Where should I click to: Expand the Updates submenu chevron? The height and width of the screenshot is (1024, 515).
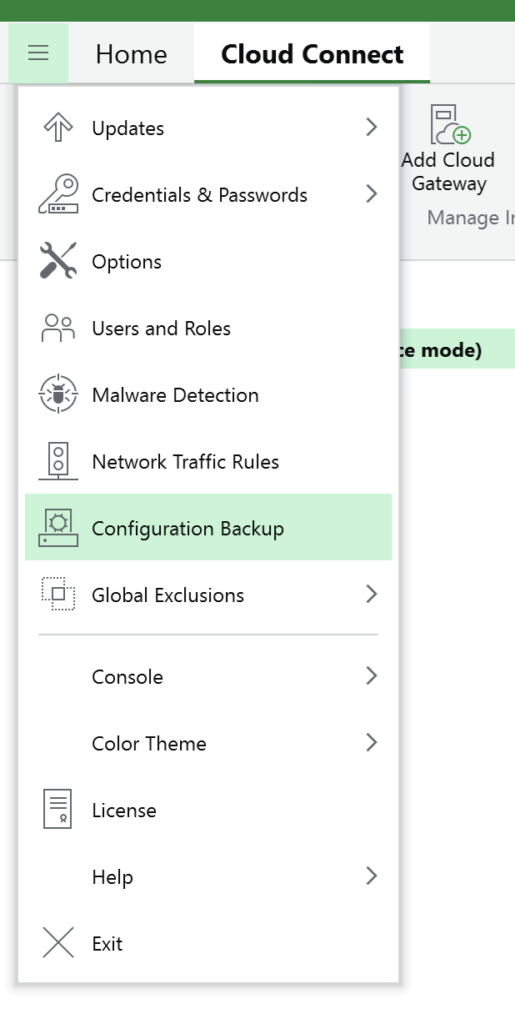[x=371, y=127]
